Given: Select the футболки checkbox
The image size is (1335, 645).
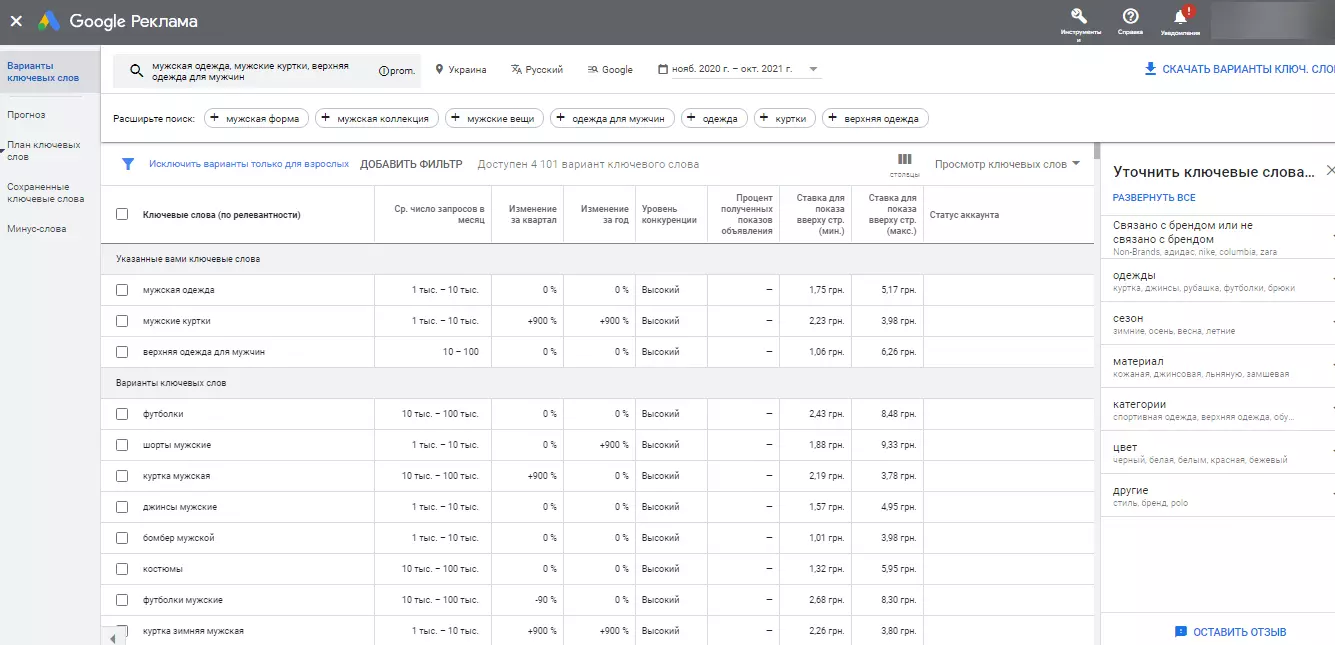Looking at the screenshot, I should click(122, 414).
